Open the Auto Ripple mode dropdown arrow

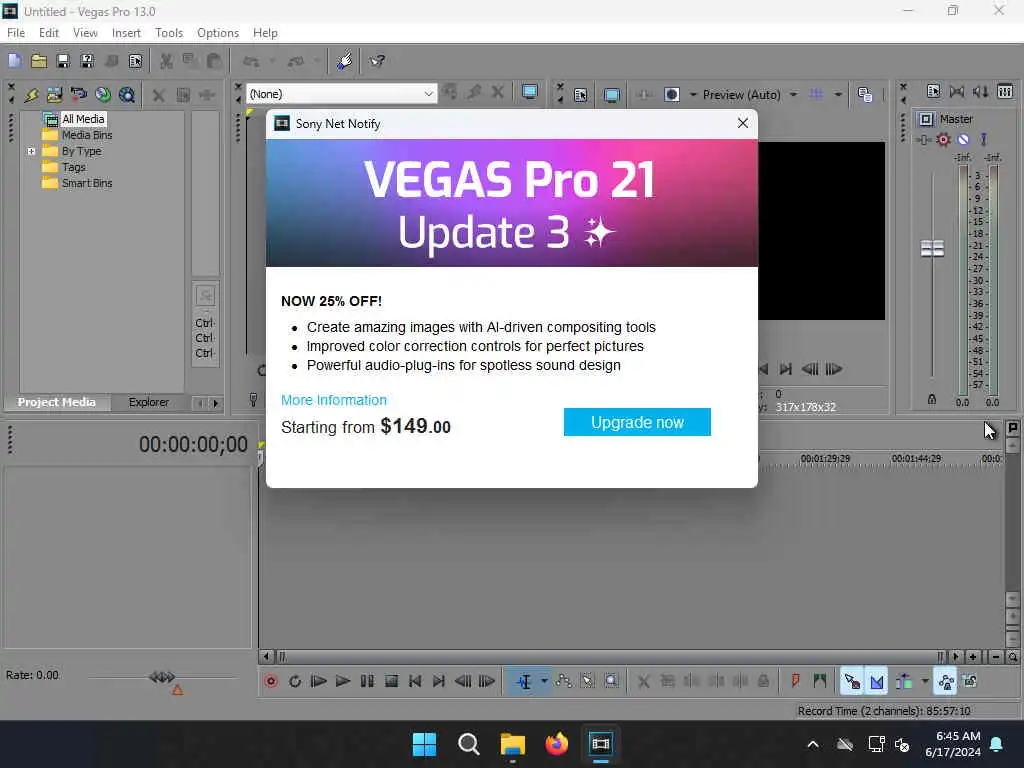[925, 681]
